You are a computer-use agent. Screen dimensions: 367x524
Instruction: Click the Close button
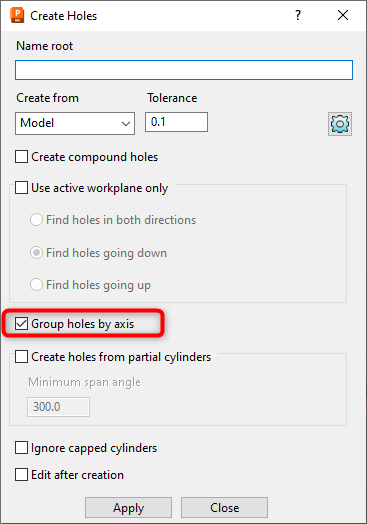224,508
